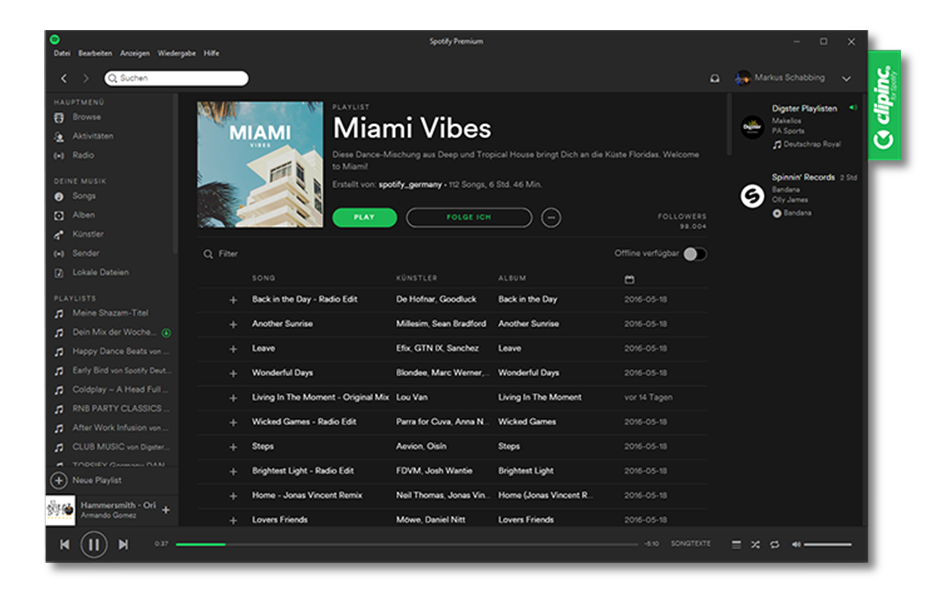Sort by the ALBUM column header

click(512, 278)
